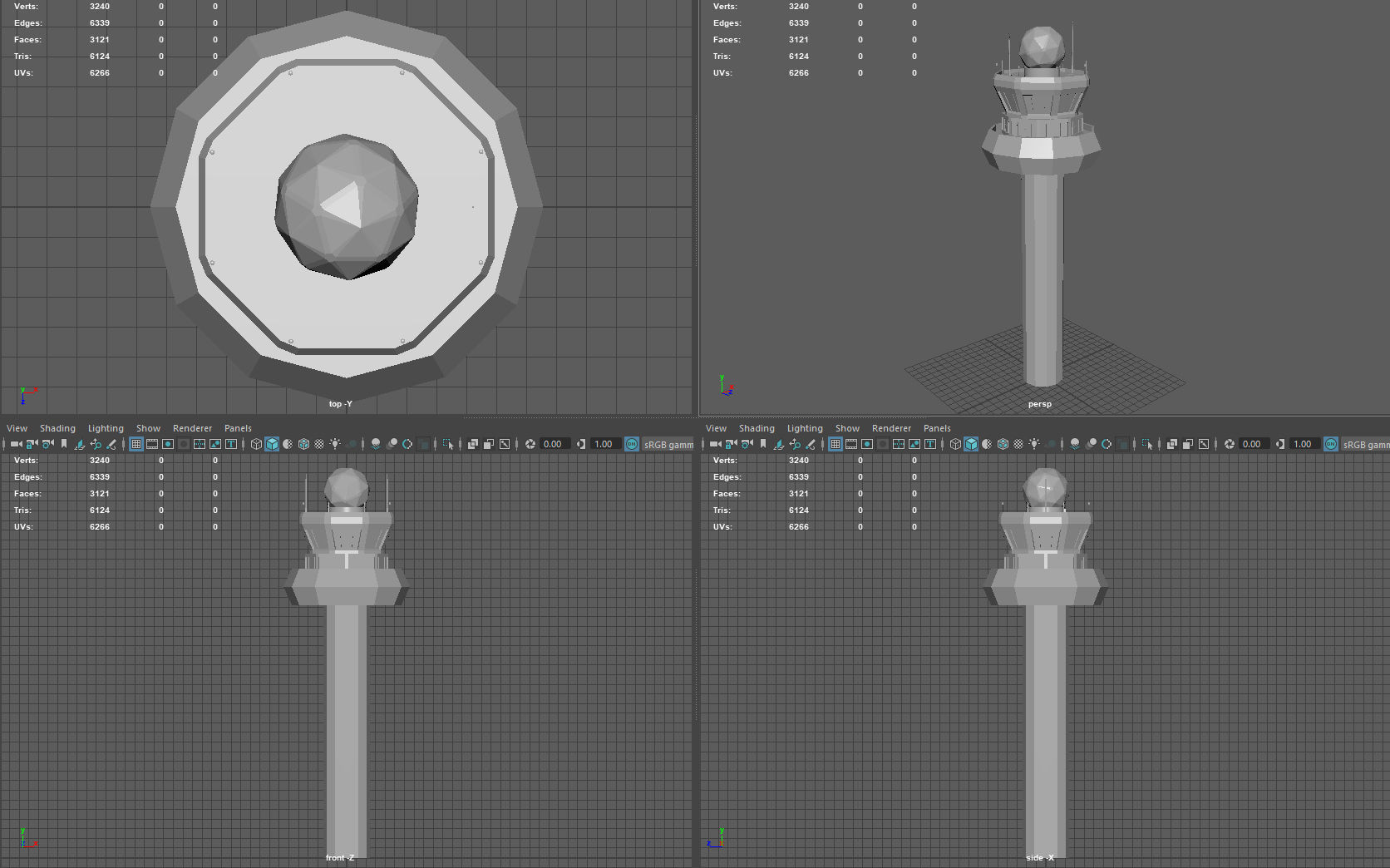
Task: Select Smooth Shade All in side view toolbar
Action: click(971, 444)
